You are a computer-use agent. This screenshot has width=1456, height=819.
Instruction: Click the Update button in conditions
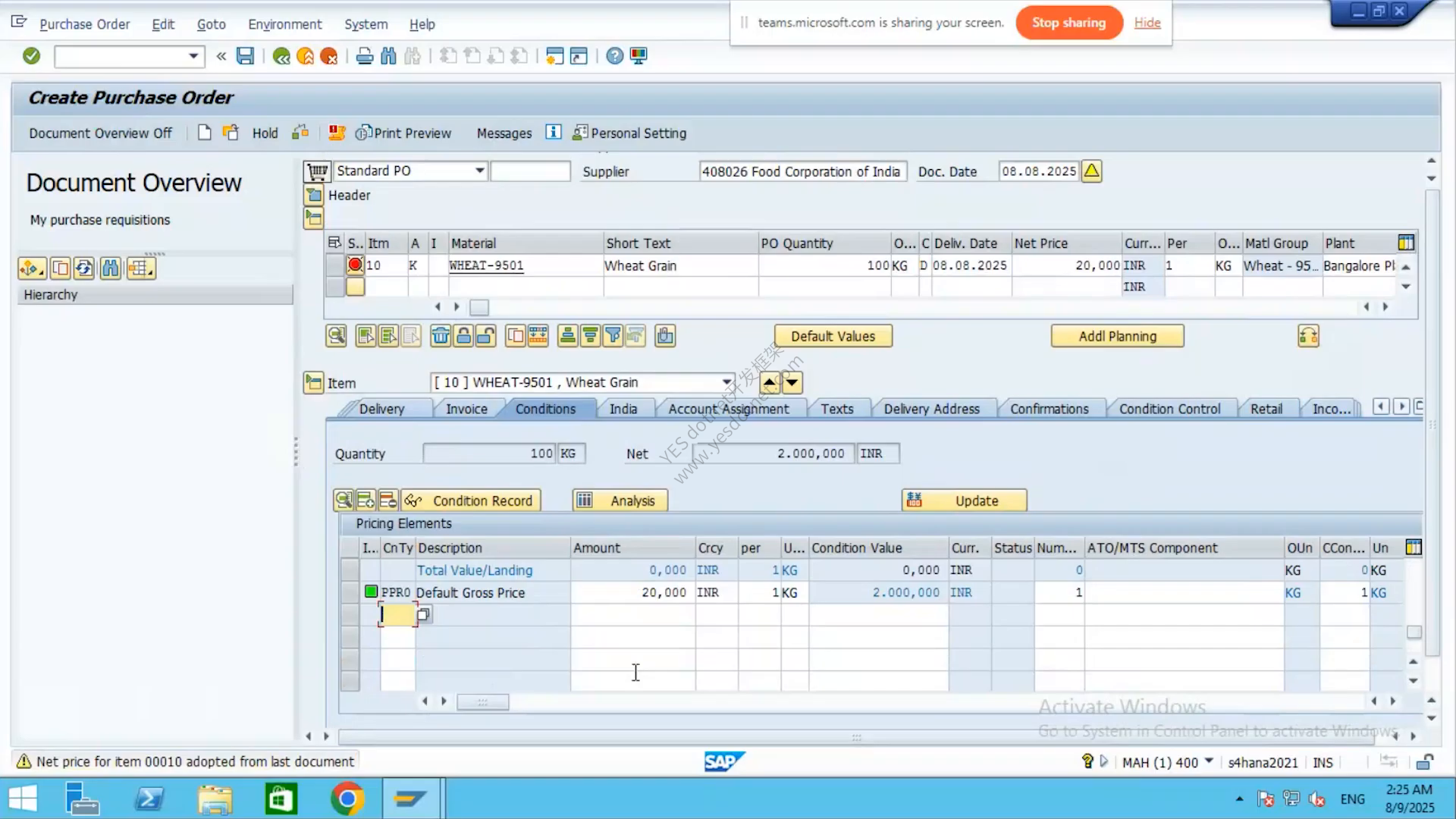(964, 500)
